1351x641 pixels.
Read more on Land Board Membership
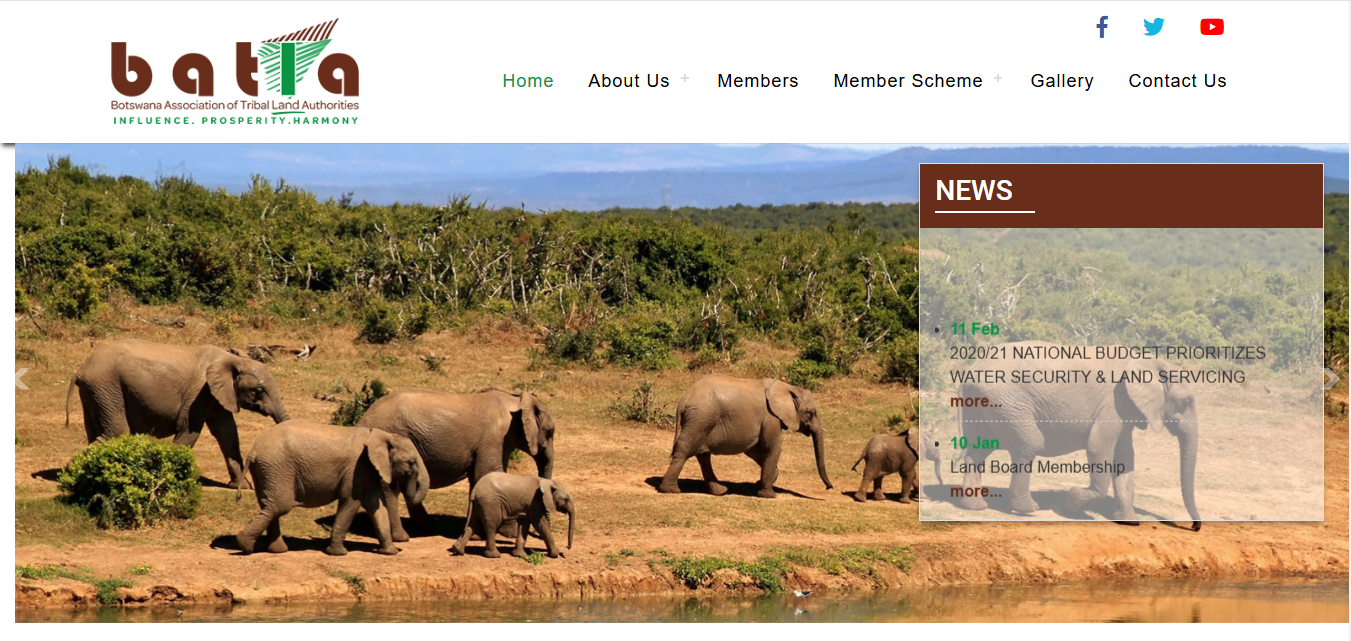[x=976, y=491]
